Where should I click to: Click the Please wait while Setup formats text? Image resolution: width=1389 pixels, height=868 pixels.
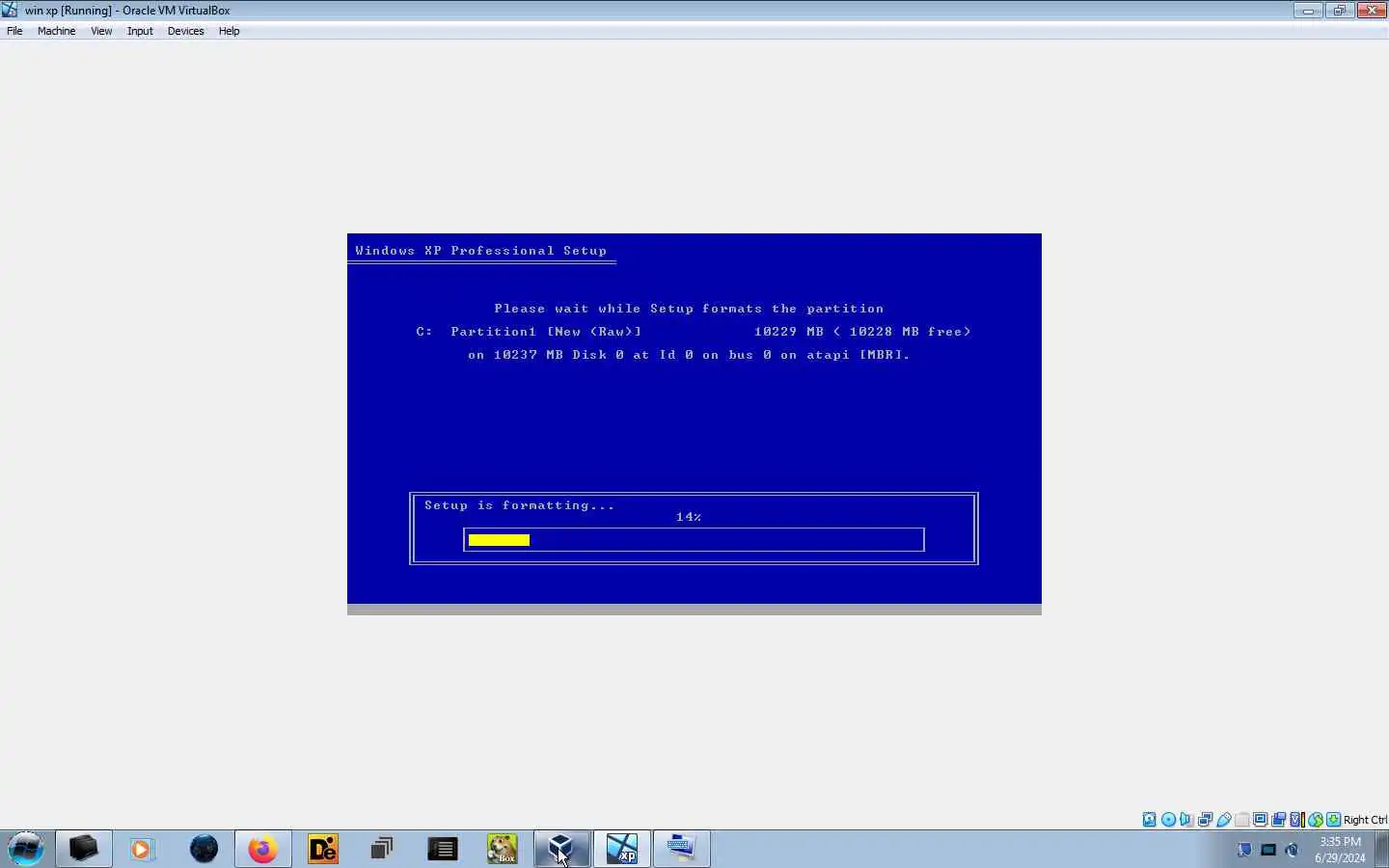(689, 309)
